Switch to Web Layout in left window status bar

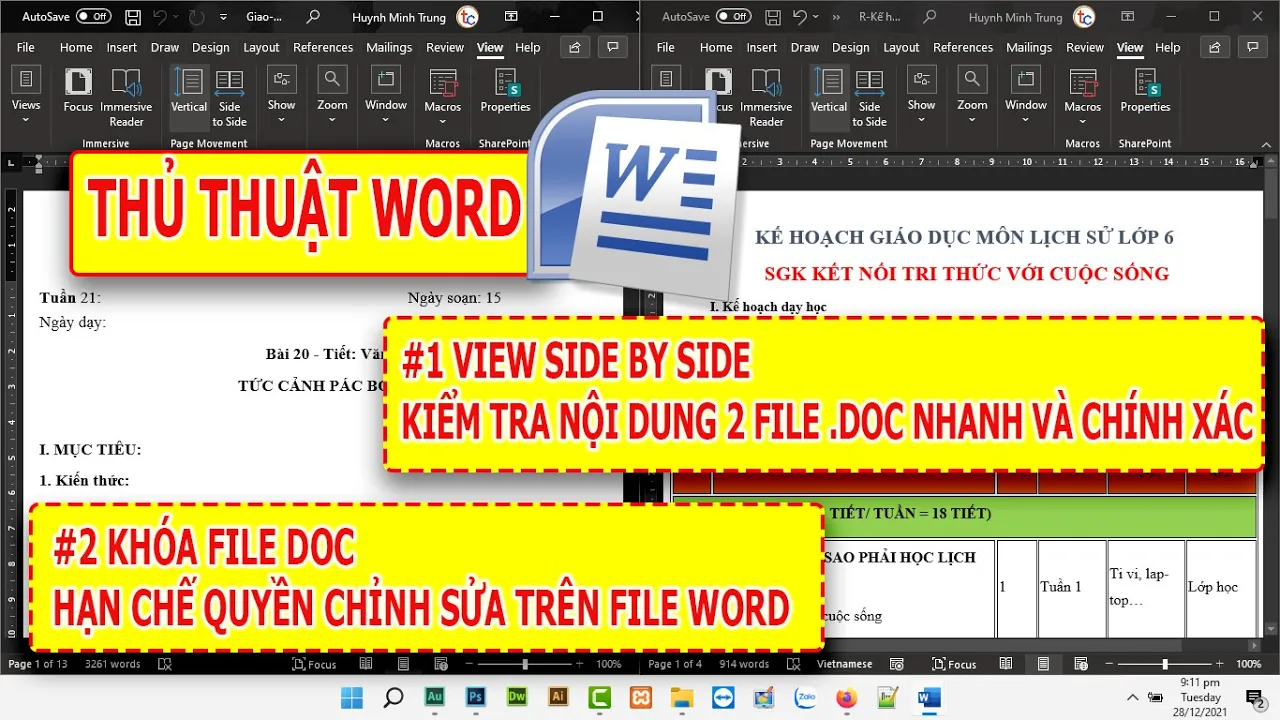[440, 664]
